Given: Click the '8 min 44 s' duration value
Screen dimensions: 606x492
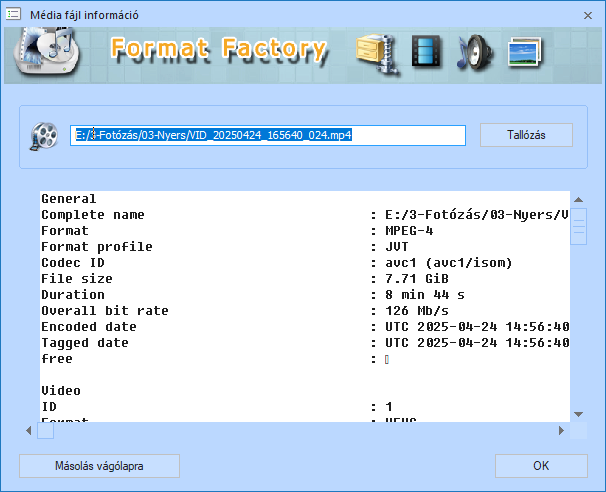Looking at the screenshot, I should point(425,295).
